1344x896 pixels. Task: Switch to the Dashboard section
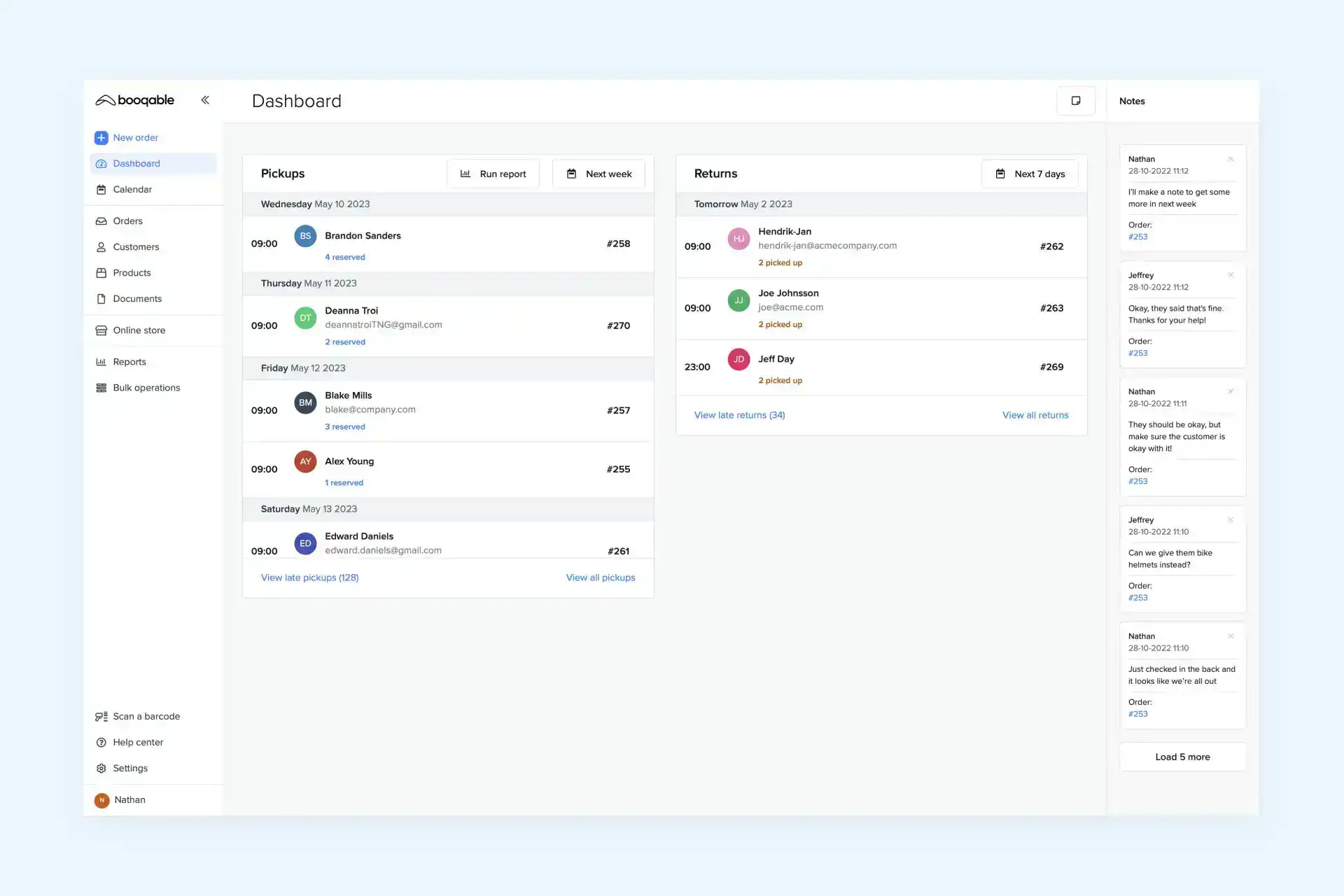[x=136, y=163]
